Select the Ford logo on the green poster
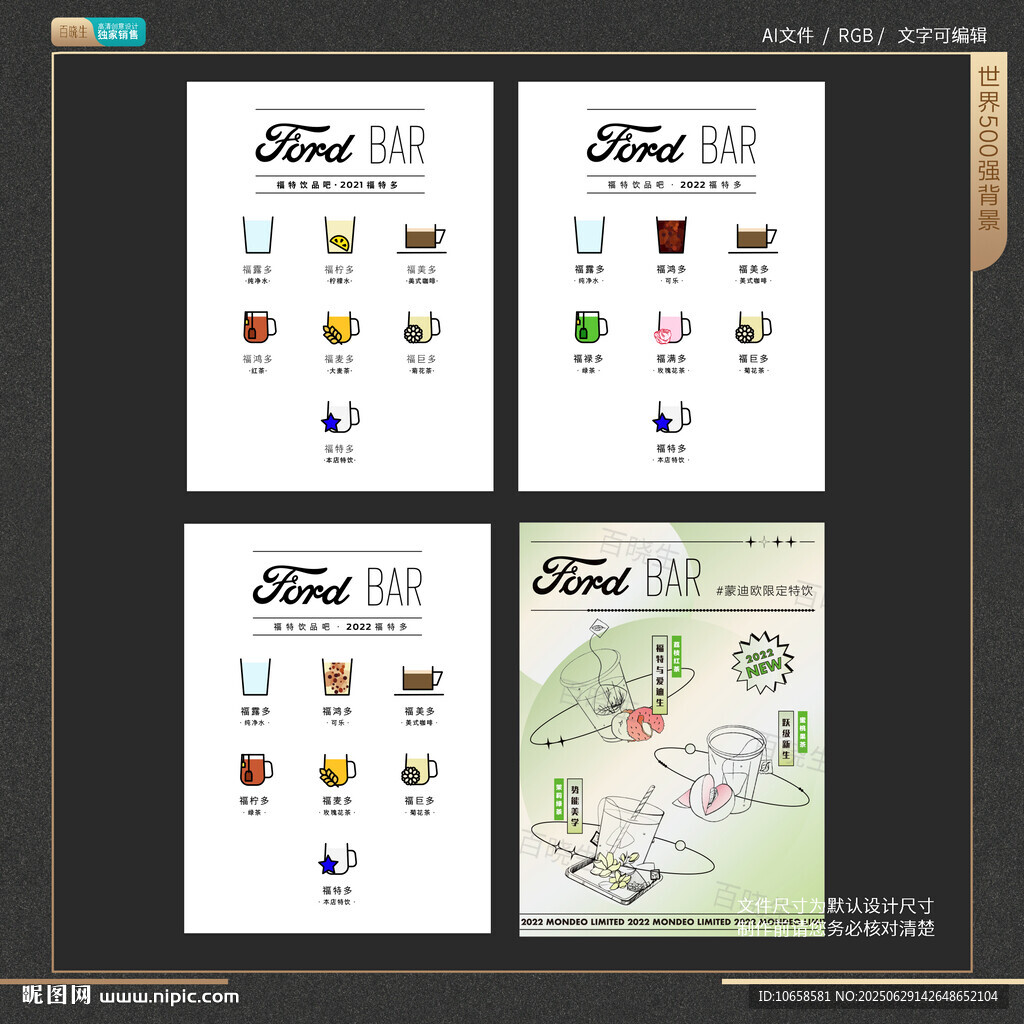 (x=581, y=577)
